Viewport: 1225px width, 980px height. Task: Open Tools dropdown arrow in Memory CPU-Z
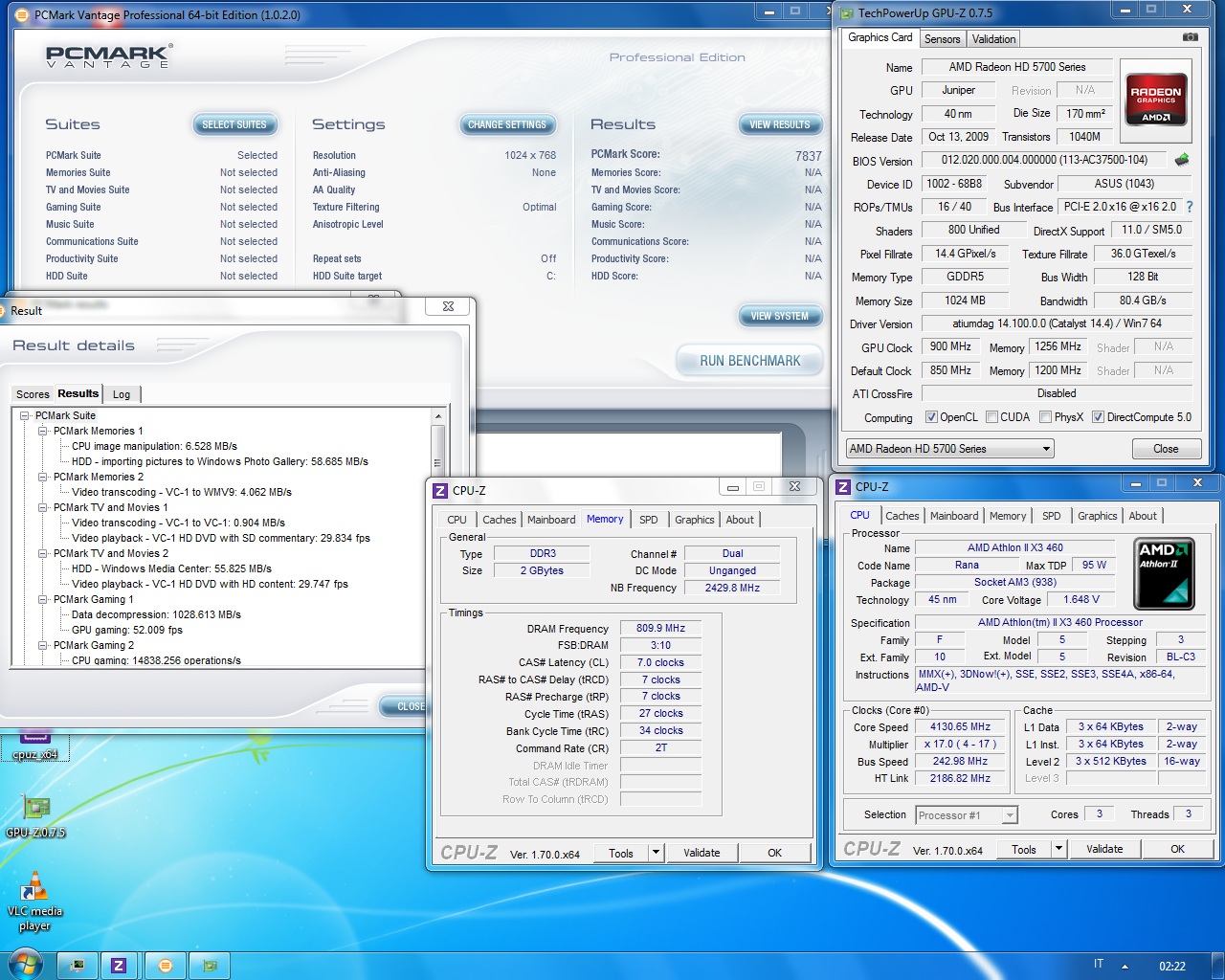tap(656, 852)
